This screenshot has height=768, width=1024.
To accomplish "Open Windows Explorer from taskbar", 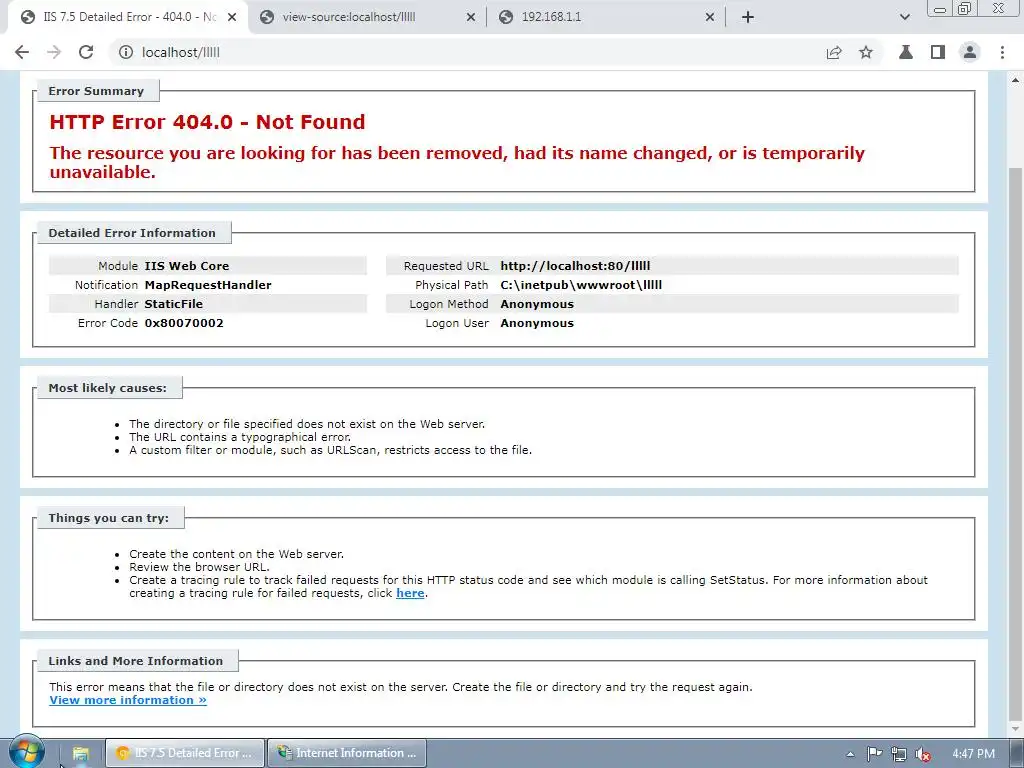I will point(80,753).
